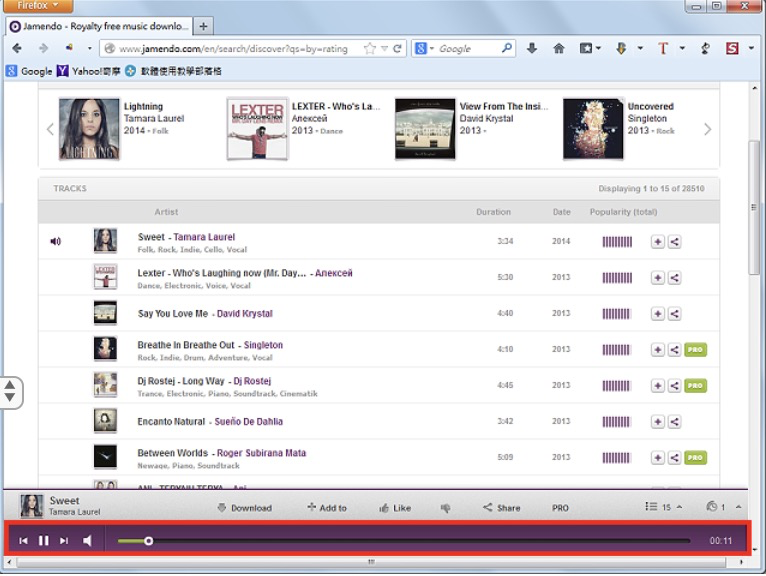The image size is (766, 576).
Task: Open a new tab with plus button
Action: tap(204, 26)
